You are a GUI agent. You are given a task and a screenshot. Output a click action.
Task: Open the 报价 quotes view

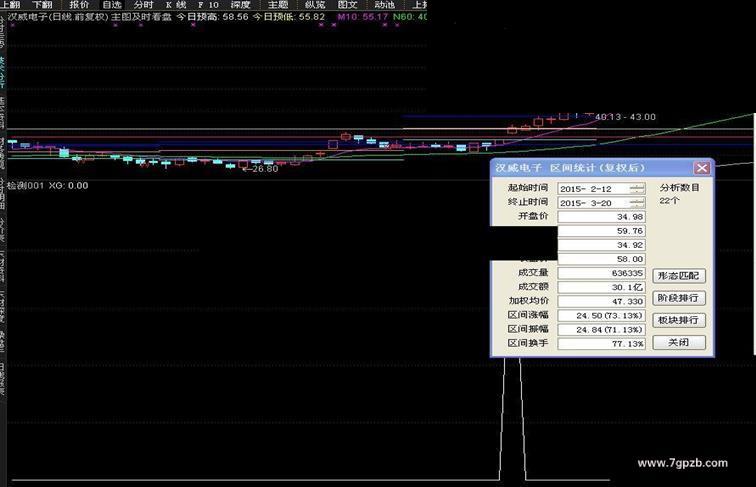coord(79,5)
